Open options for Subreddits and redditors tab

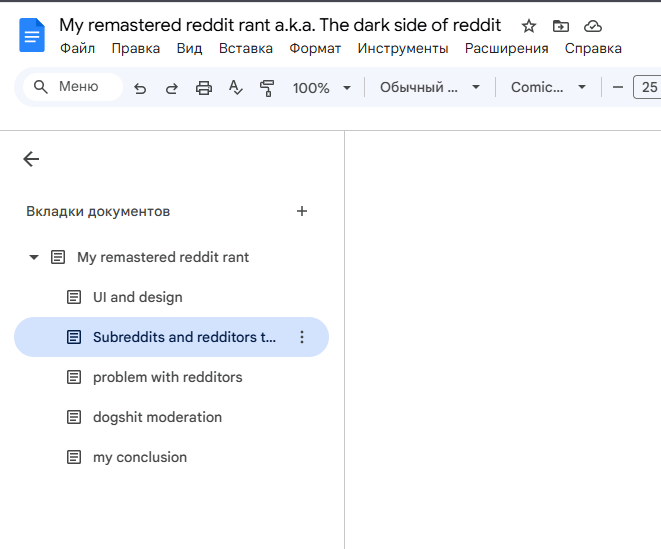click(302, 337)
